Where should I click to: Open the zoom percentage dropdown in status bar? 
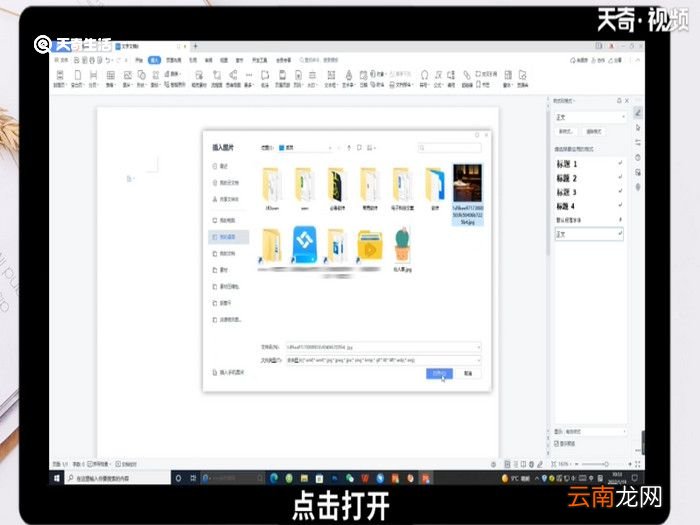(x=566, y=464)
